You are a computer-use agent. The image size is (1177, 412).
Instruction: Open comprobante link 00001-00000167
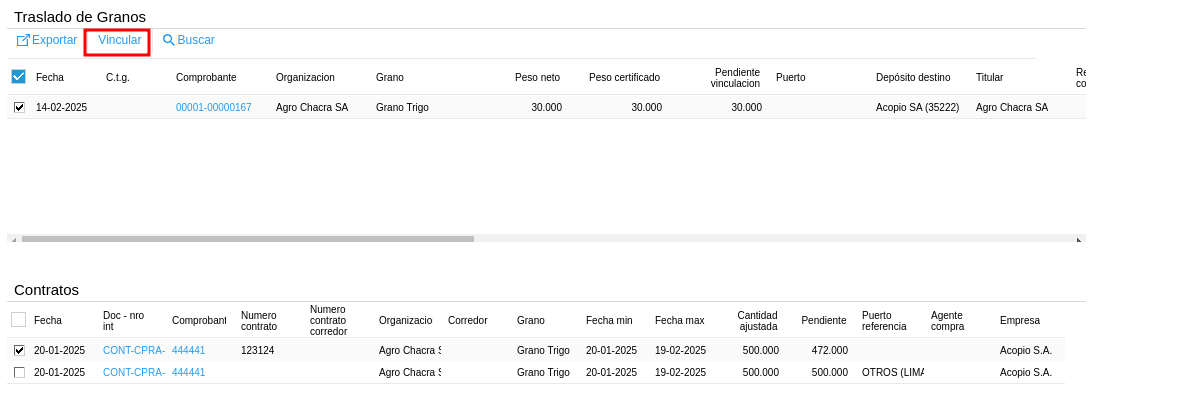(x=213, y=107)
